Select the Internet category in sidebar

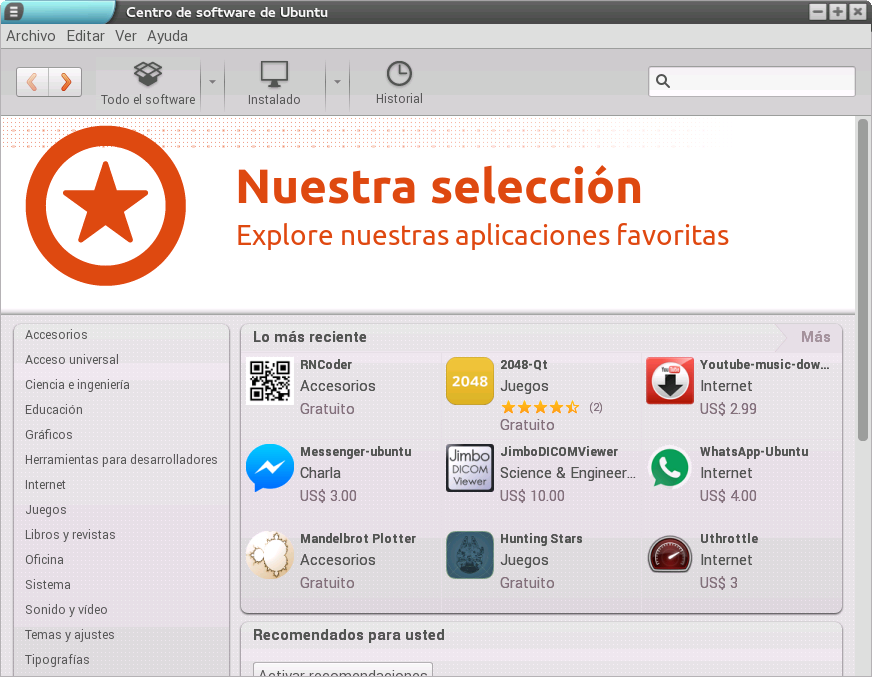45,485
